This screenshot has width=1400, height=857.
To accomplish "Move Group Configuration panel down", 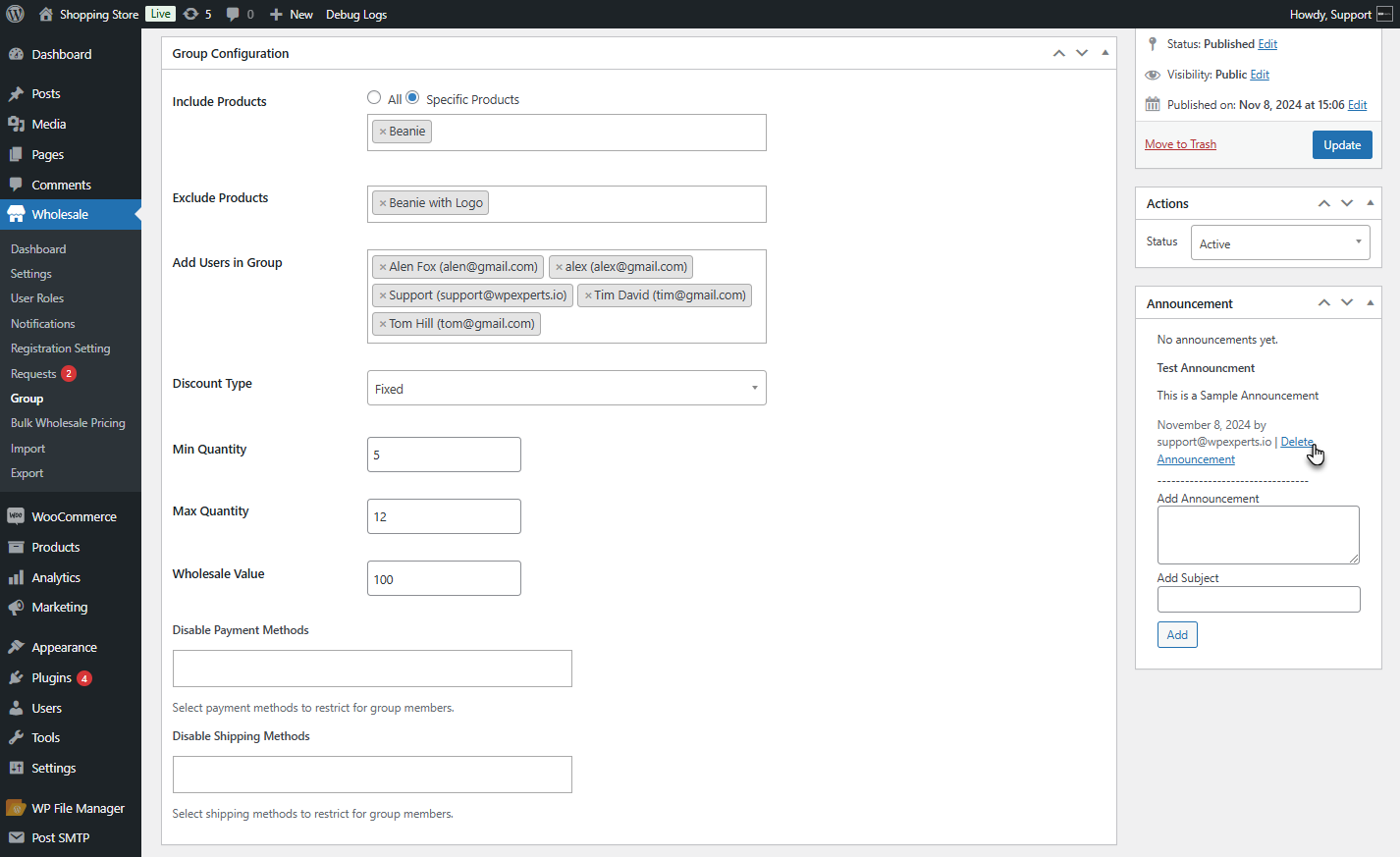I will (1082, 53).
